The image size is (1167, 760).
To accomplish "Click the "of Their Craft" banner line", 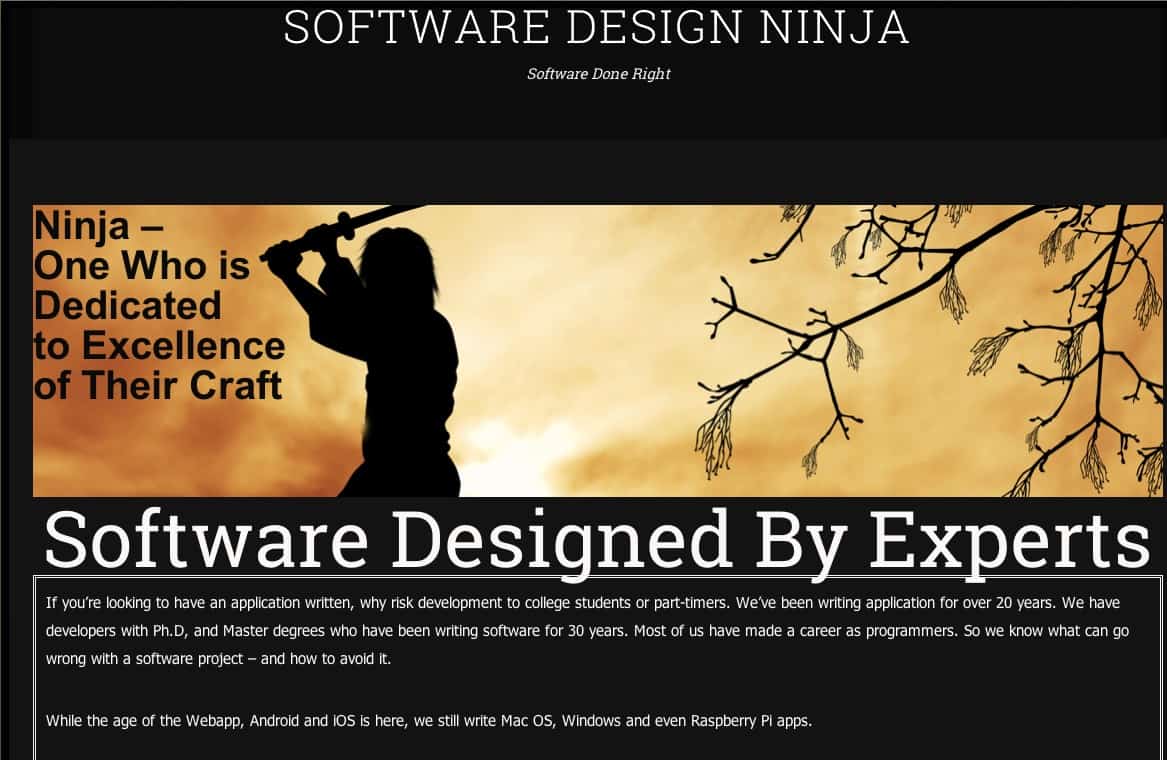I will coord(158,386).
